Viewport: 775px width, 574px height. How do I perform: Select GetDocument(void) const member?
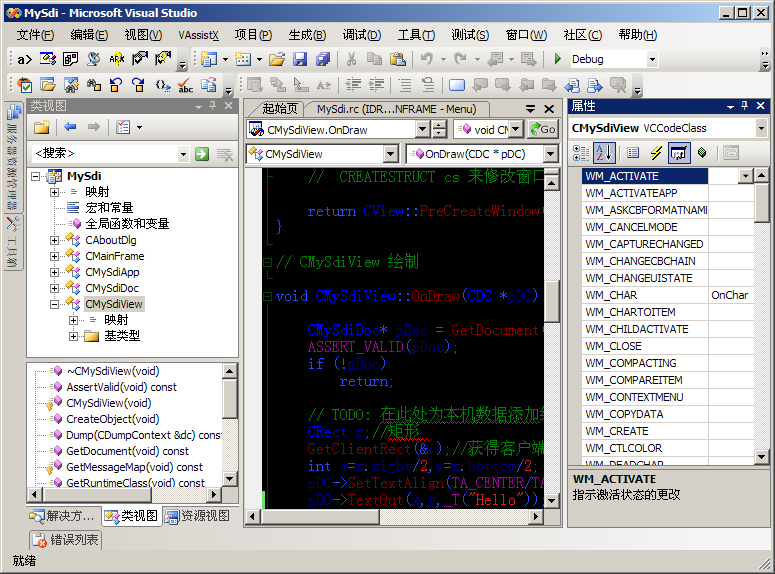click(128, 451)
